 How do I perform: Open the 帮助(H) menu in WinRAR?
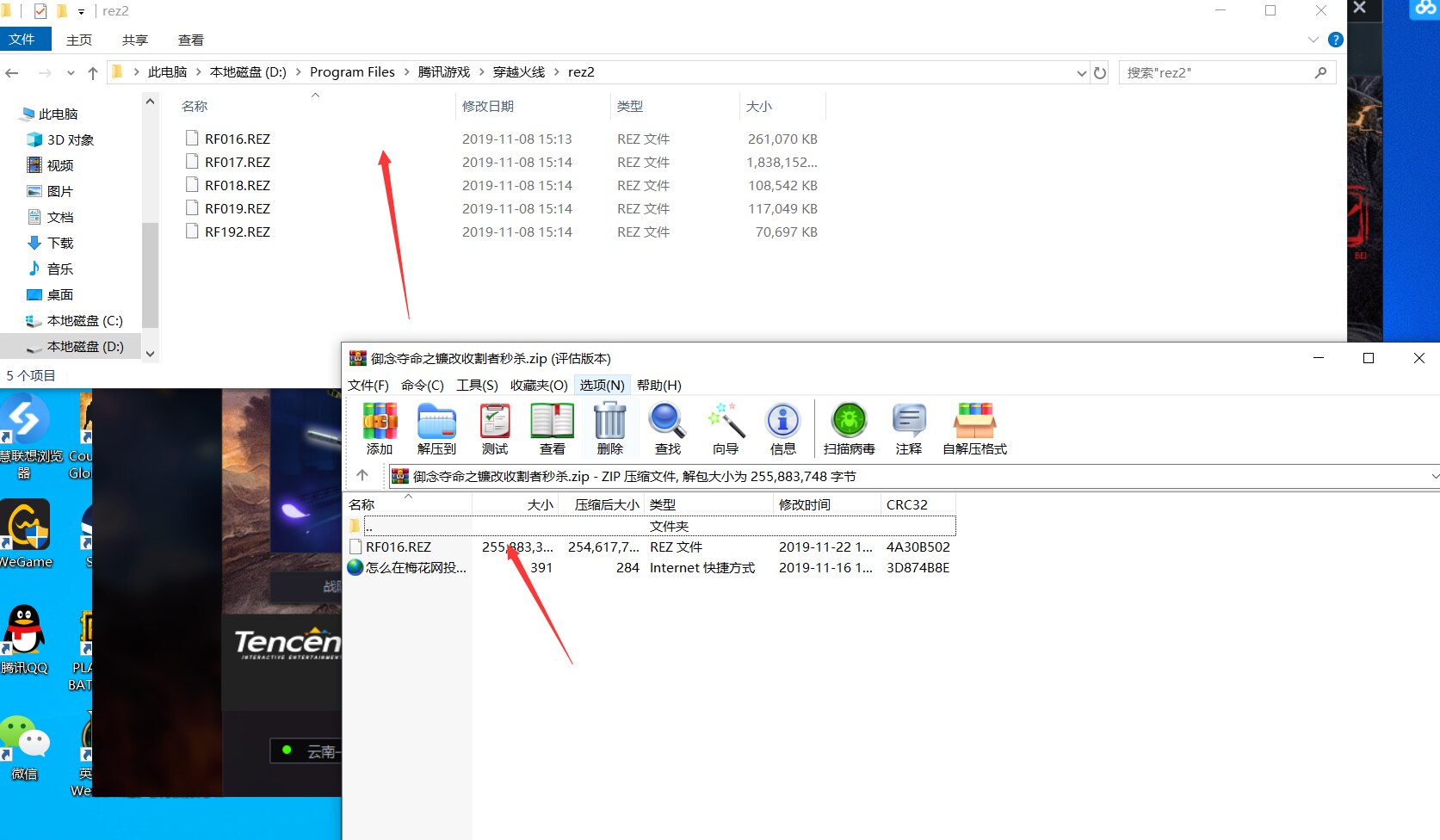(658, 385)
